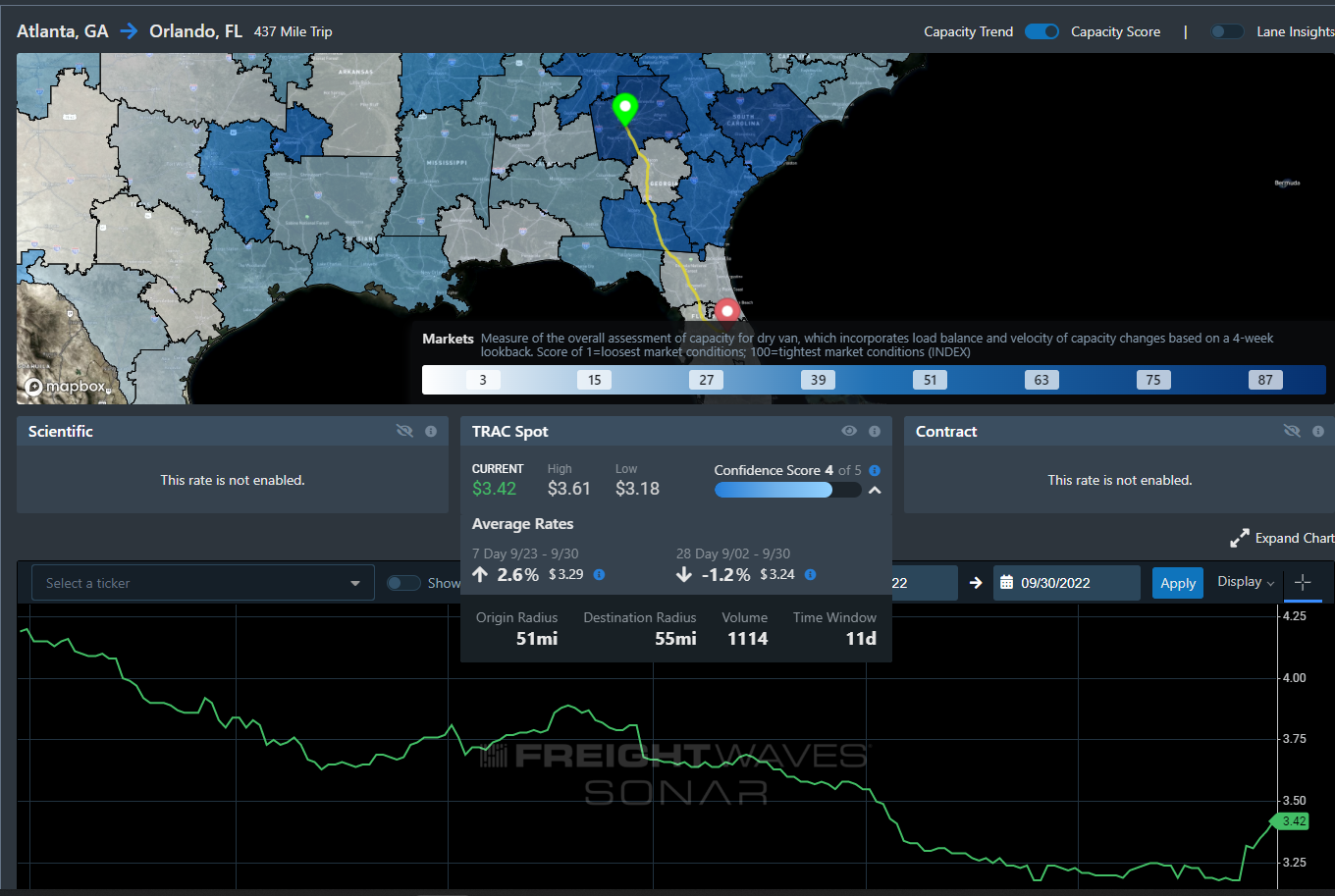The image size is (1335, 896).
Task: Click the 7 Day 9/23 - 9/30 label
Action: point(525,553)
